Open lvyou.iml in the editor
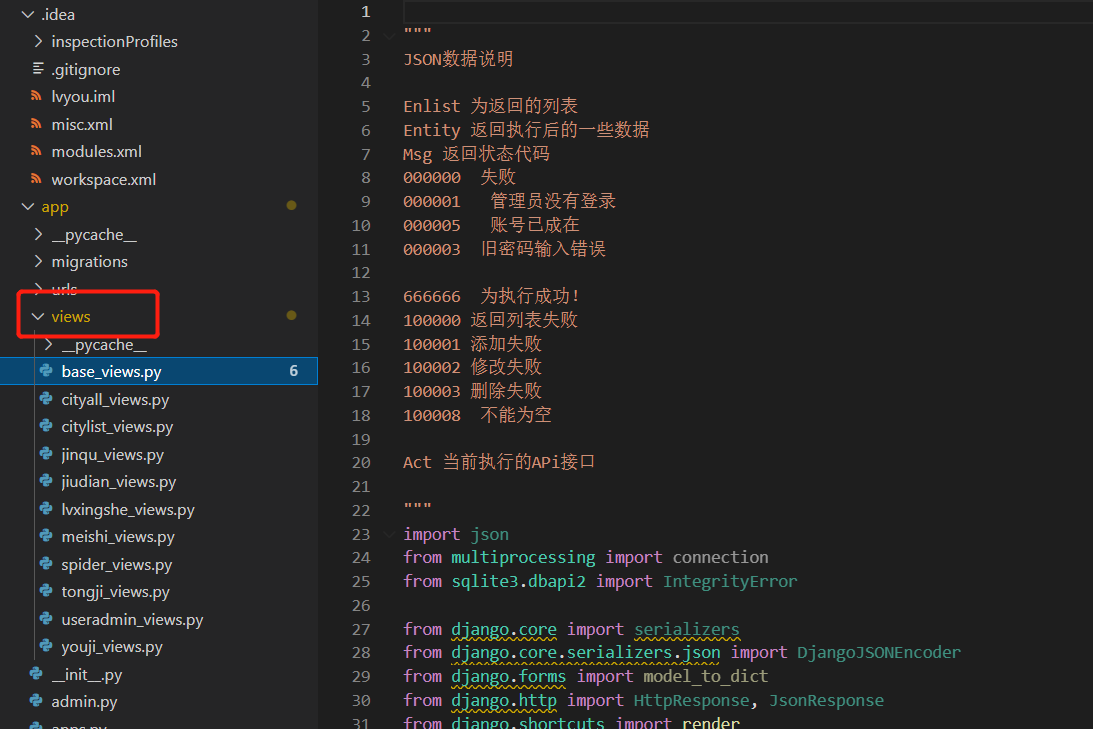The width and height of the screenshot is (1093, 729). click(83, 97)
